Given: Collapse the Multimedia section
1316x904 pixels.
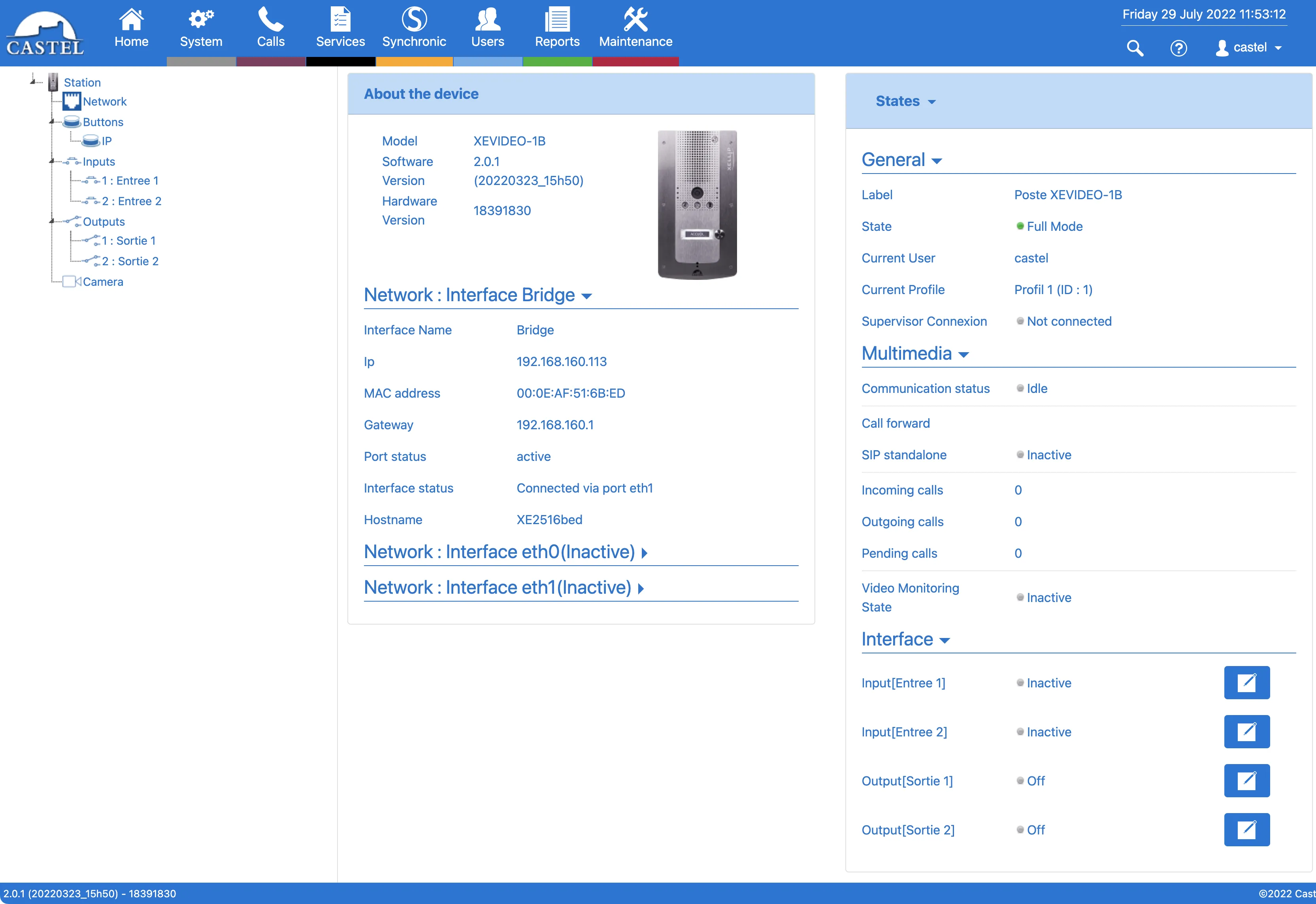Looking at the screenshot, I should click(915, 353).
